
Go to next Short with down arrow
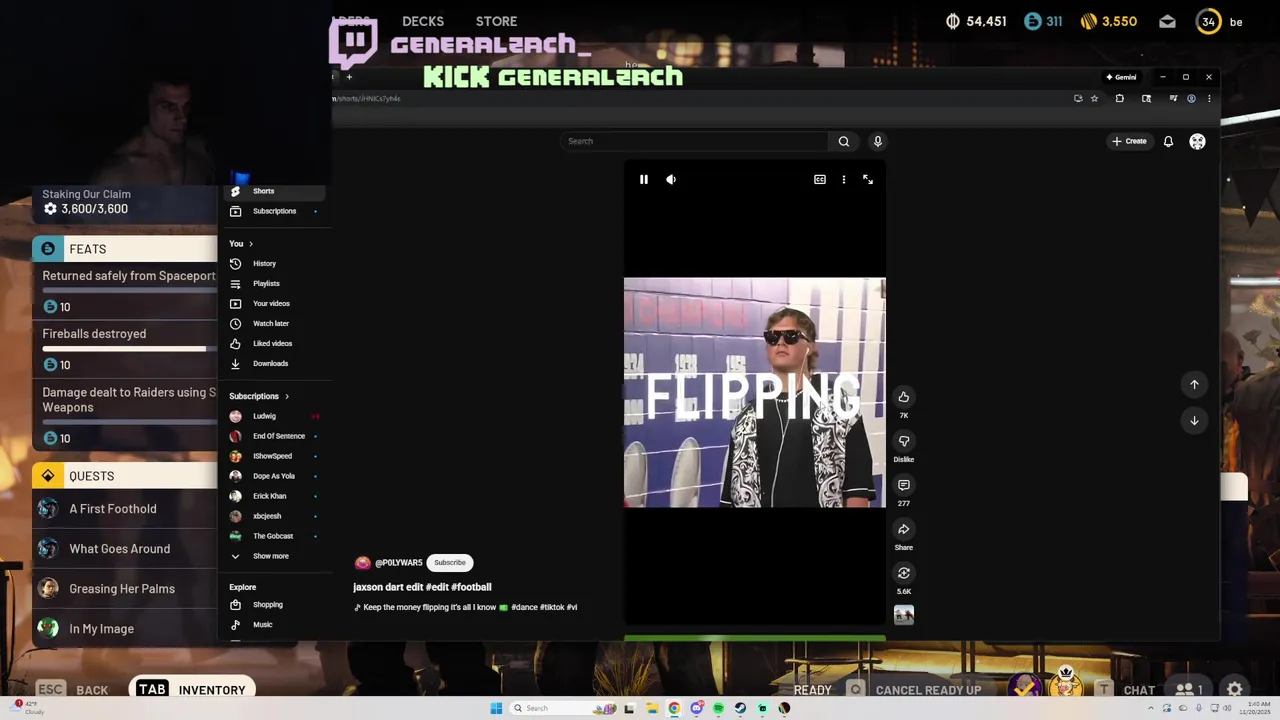point(1194,421)
